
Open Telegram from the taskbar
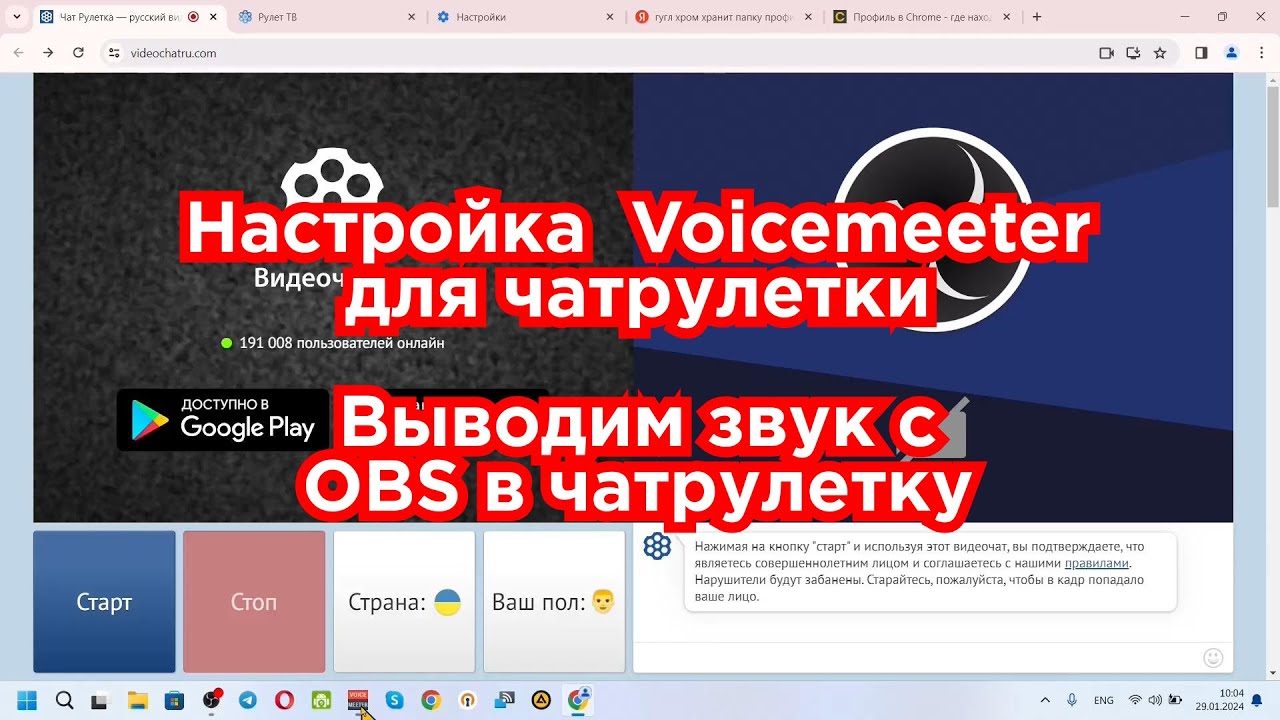248,700
